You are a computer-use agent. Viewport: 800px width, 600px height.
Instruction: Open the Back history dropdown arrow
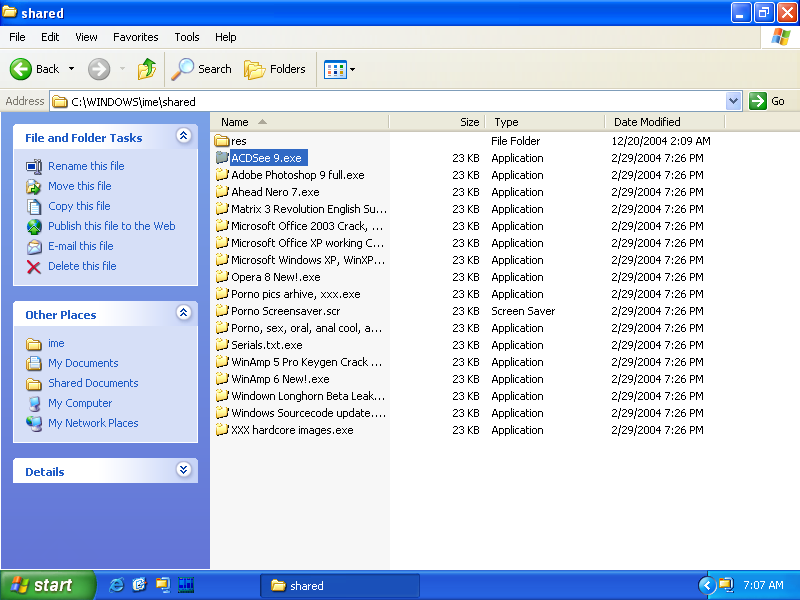point(71,69)
